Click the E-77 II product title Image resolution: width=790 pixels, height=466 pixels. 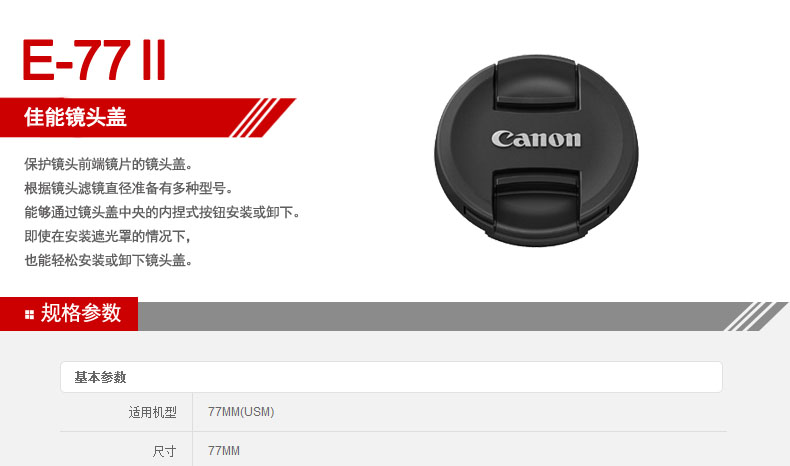click(x=94, y=60)
